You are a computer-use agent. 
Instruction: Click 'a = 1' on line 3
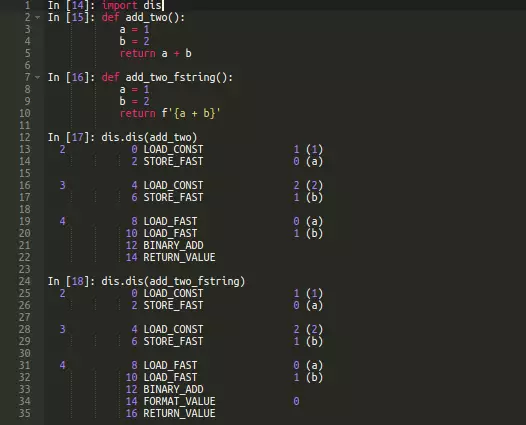(135, 30)
